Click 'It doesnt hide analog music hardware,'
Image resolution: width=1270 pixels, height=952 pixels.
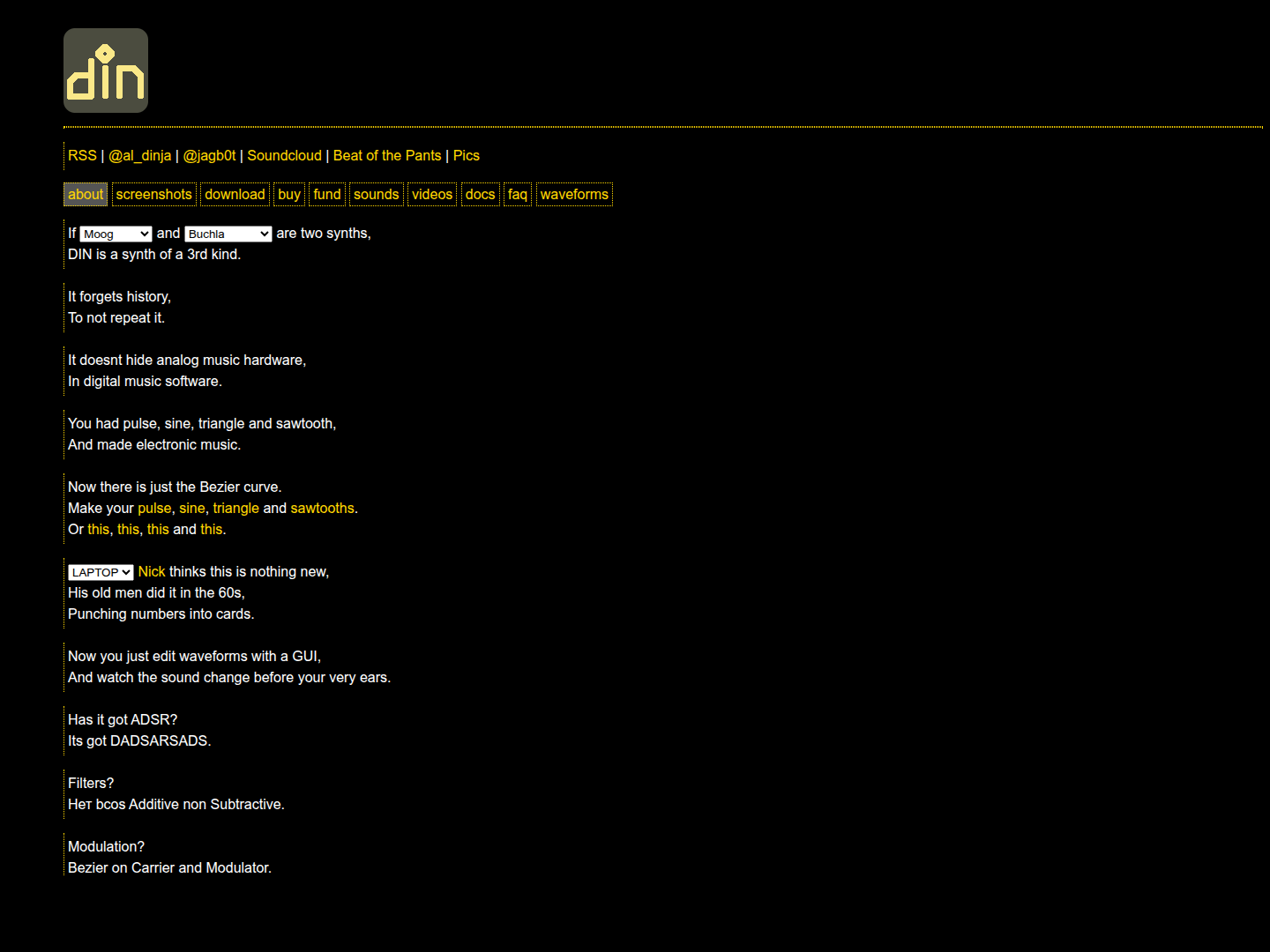pyautogui.click(x=187, y=361)
